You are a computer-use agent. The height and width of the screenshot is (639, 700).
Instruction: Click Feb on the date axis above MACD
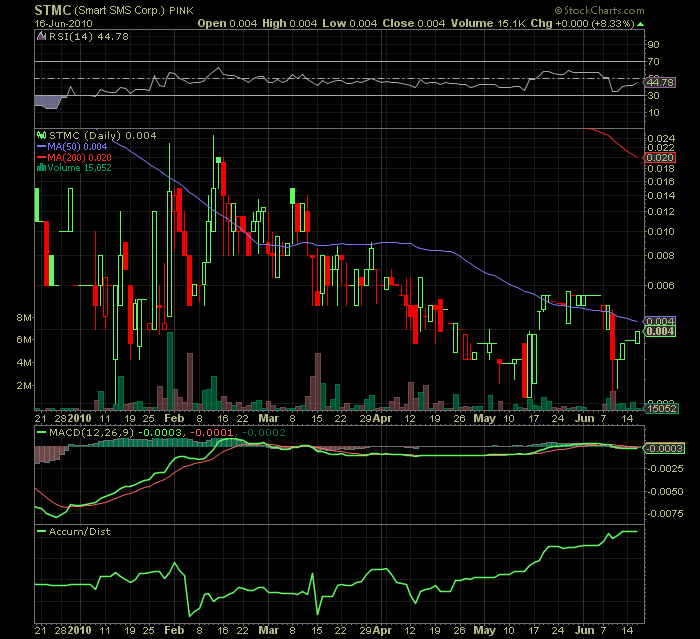[x=174, y=418]
